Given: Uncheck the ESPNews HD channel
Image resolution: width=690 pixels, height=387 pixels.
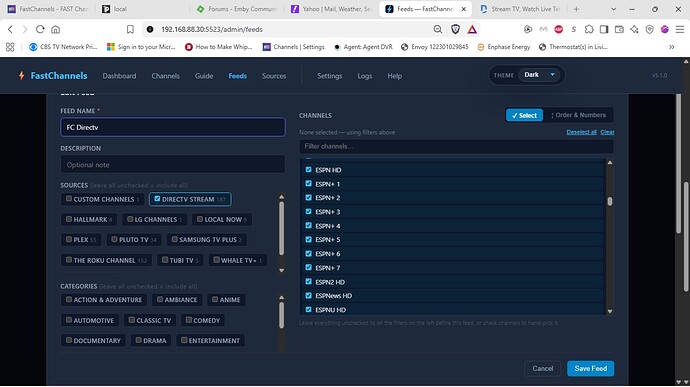Looking at the screenshot, I should point(308,295).
